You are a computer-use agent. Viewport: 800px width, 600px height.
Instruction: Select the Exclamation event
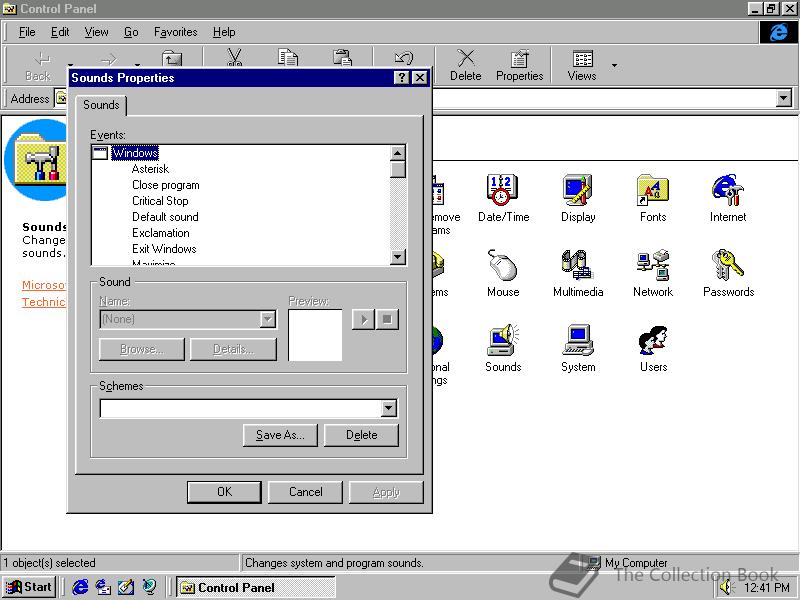point(161,233)
